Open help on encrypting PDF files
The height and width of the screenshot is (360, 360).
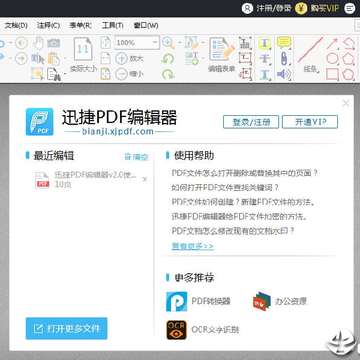(x=239, y=217)
